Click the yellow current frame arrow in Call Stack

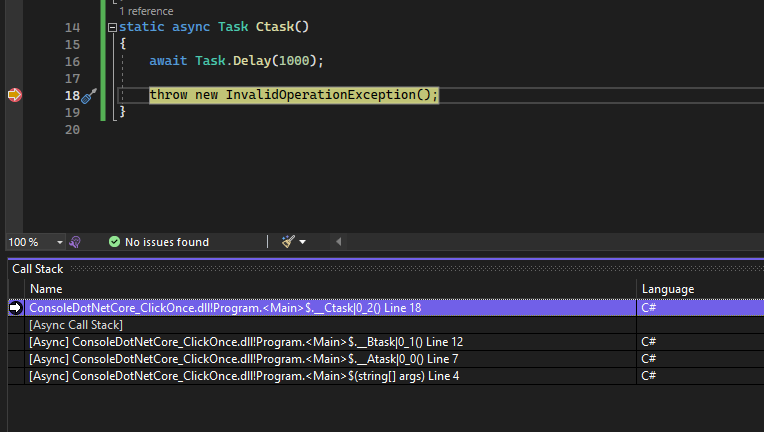point(15,308)
